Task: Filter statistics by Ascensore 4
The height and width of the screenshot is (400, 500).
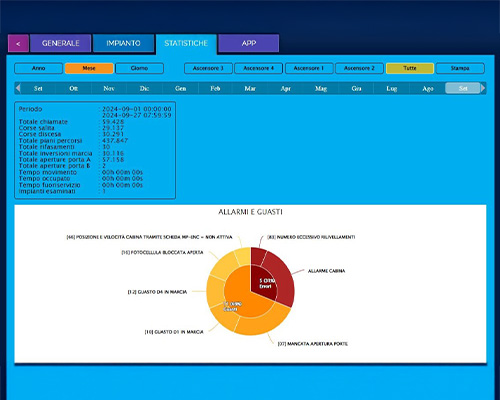Action: click(x=258, y=68)
